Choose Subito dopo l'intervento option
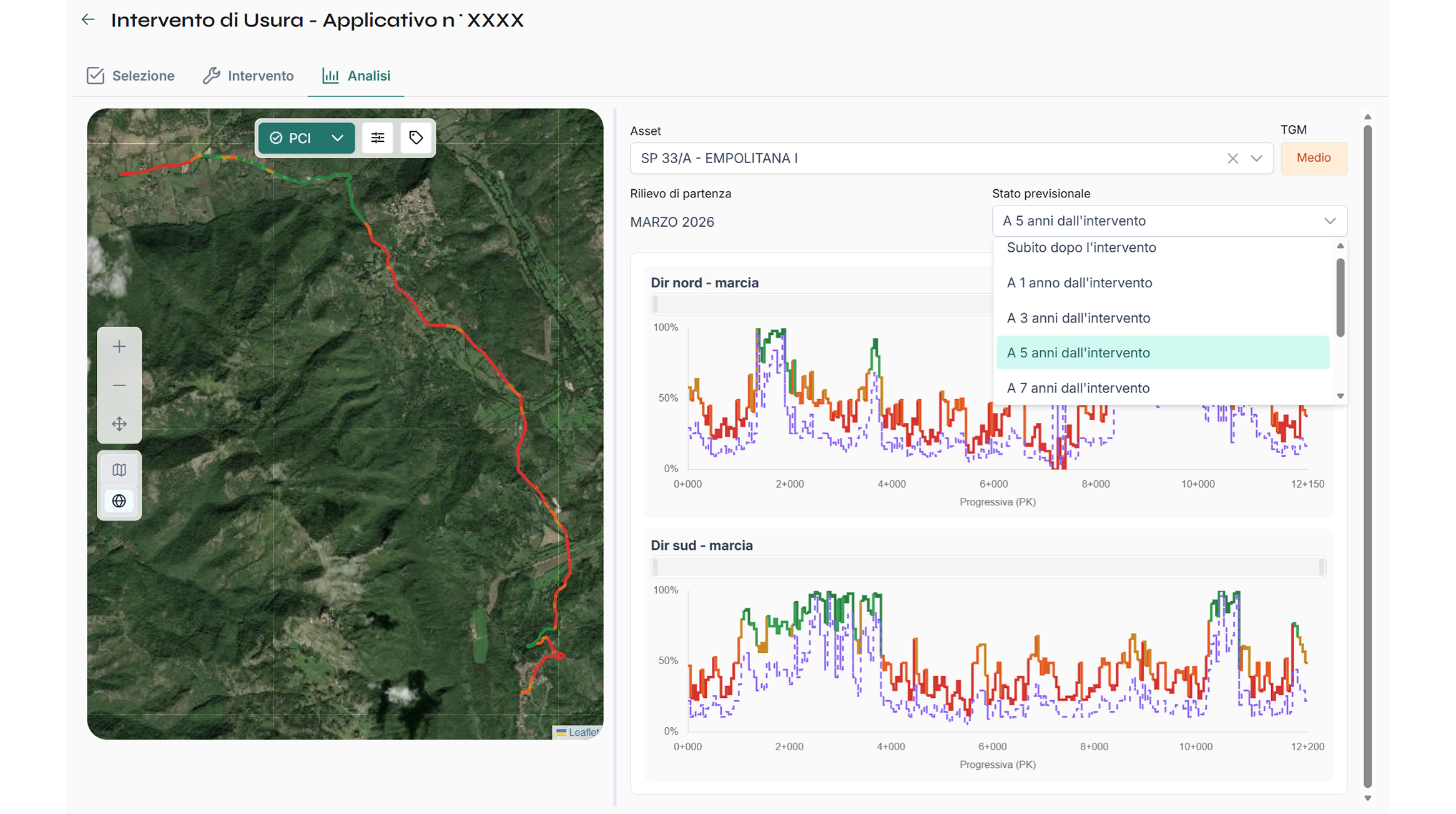The image size is (1456, 814). coord(1163,248)
